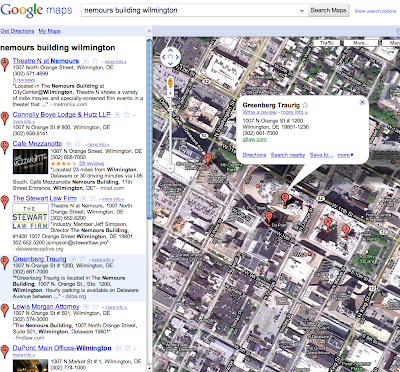Open Theatre N at Nemours result
The height and width of the screenshot is (372, 400).
coord(46,61)
